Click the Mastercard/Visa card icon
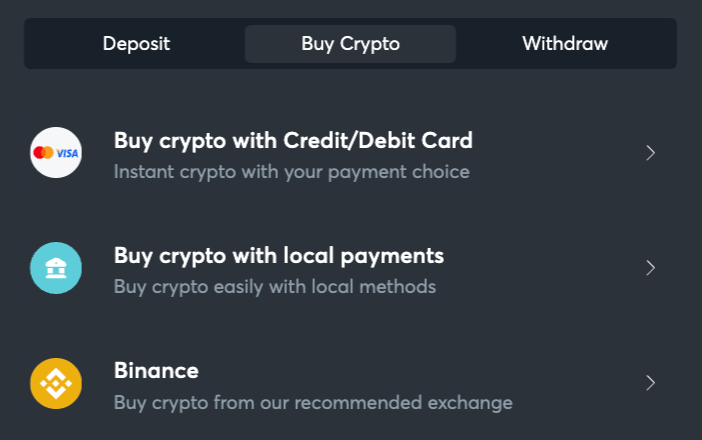 [56, 153]
